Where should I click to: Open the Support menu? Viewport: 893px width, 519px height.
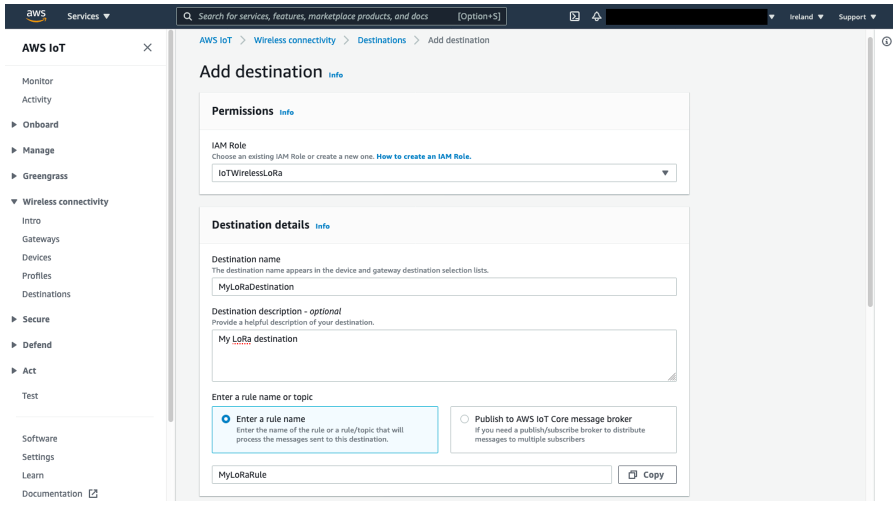(x=857, y=17)
